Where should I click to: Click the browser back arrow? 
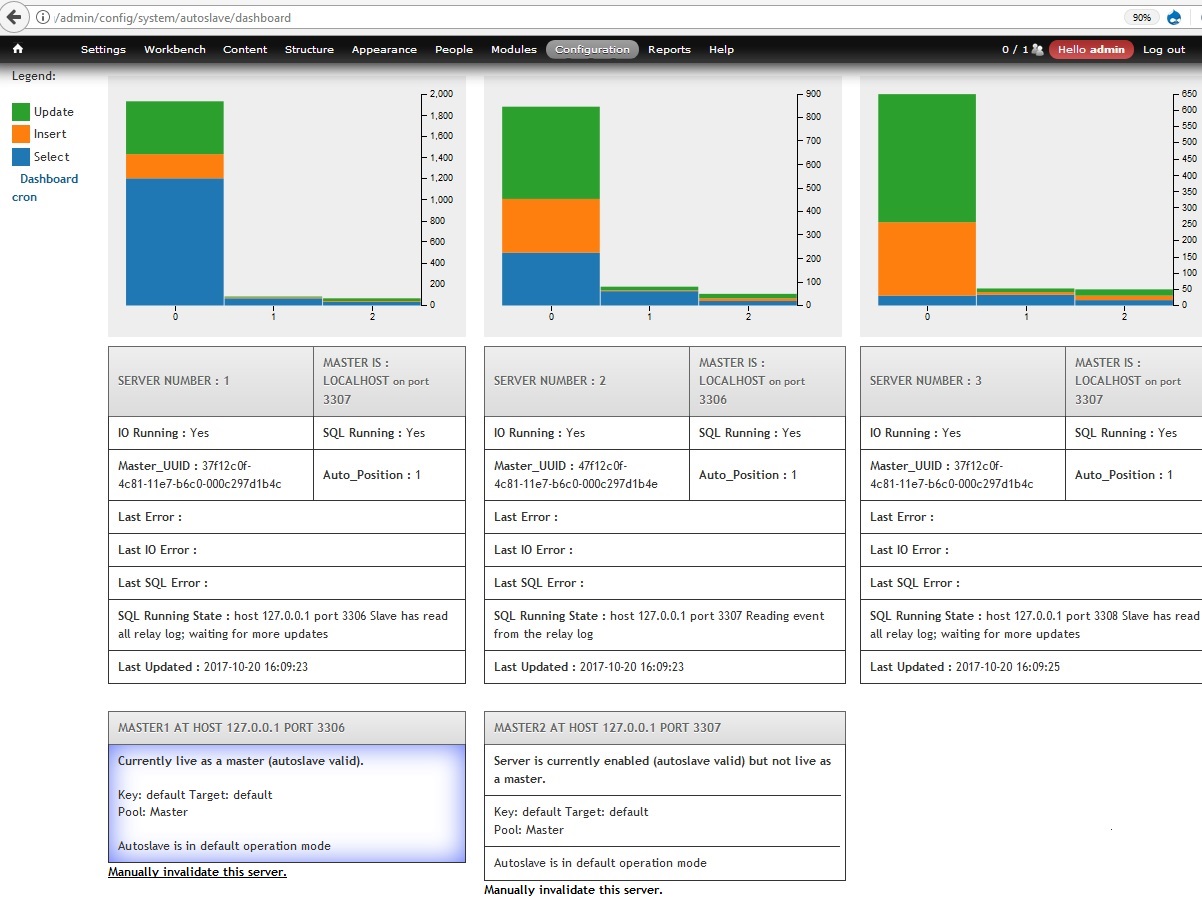coord(12,17)
